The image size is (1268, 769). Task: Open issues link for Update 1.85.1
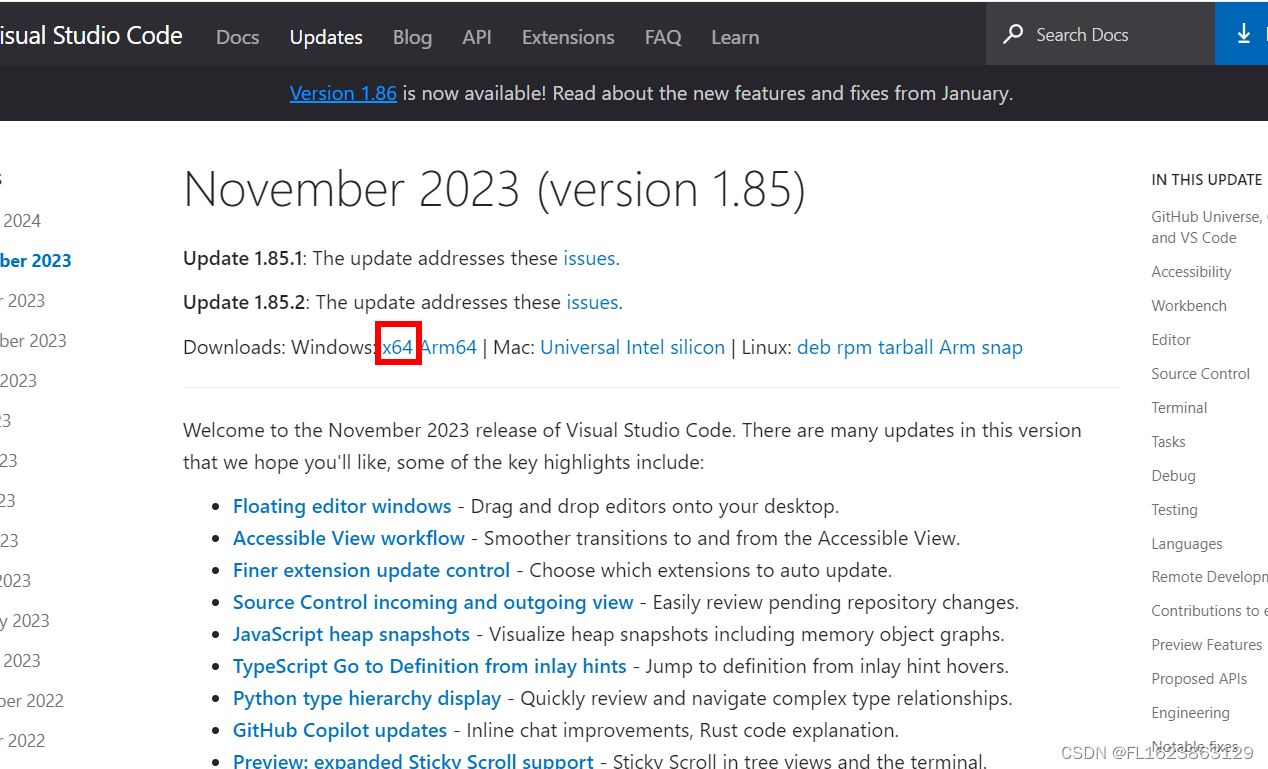589,258
